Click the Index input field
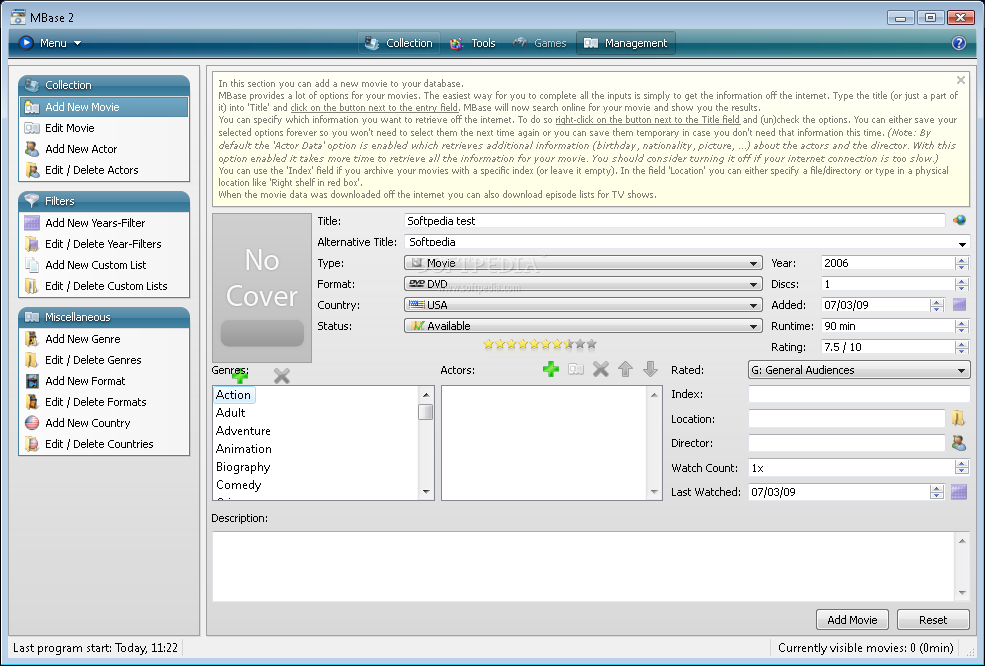The height and width of the screenshot is (666, 985). 859,394
